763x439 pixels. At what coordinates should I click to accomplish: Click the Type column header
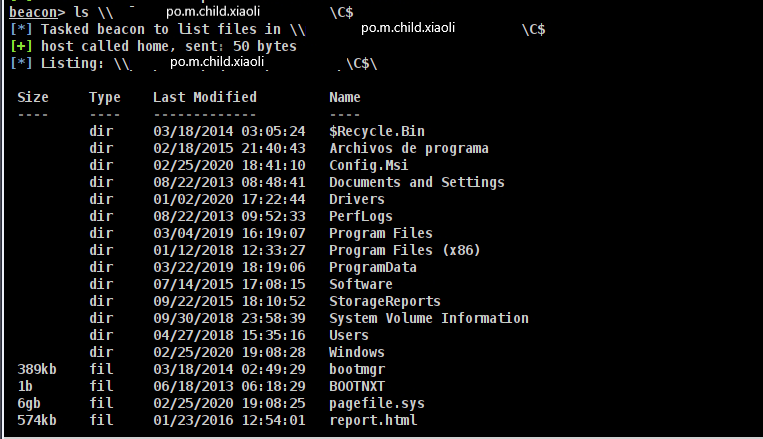104,97
